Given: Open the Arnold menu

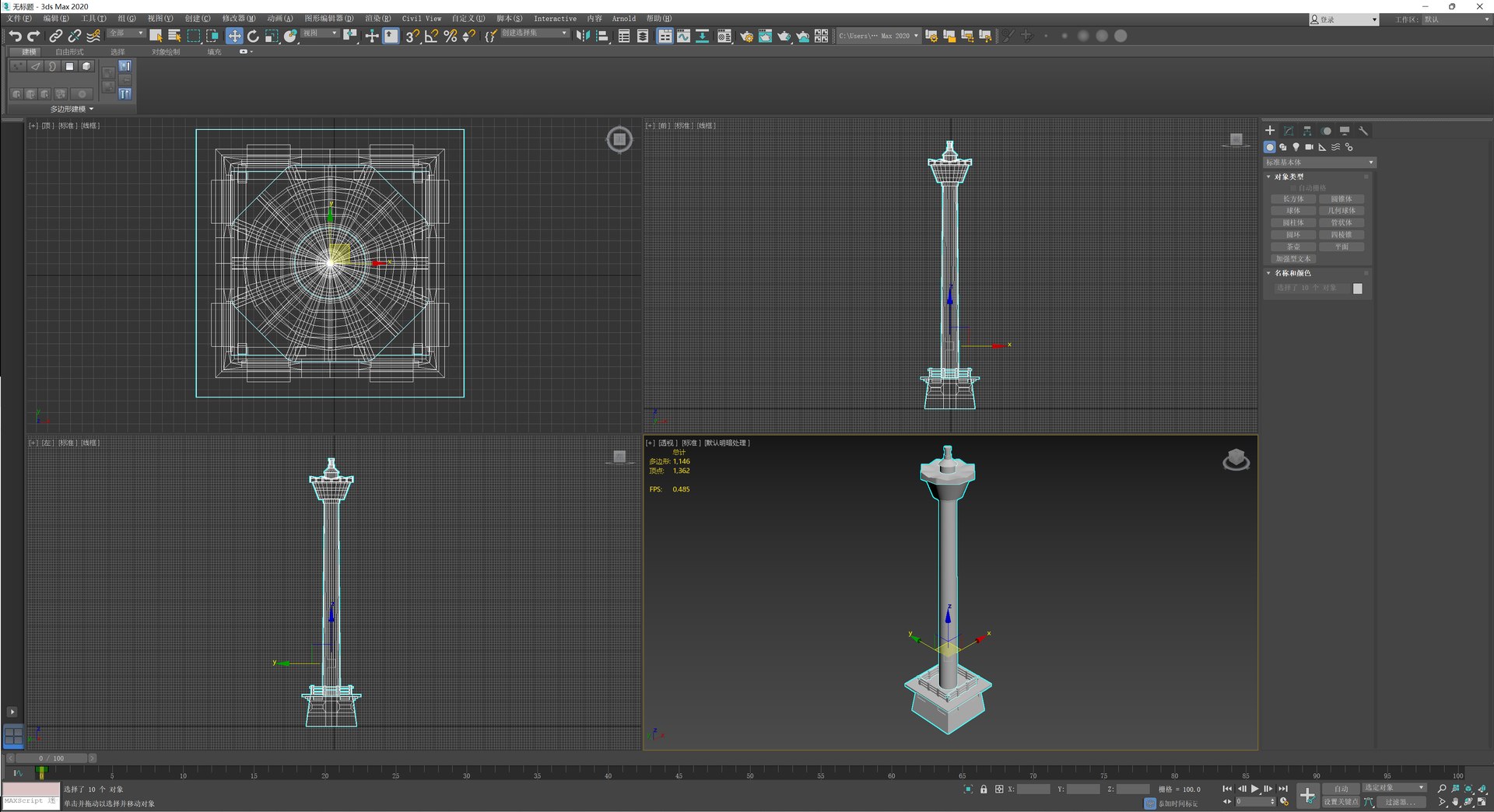Looking at the screenshot, I should coord(623,19).
